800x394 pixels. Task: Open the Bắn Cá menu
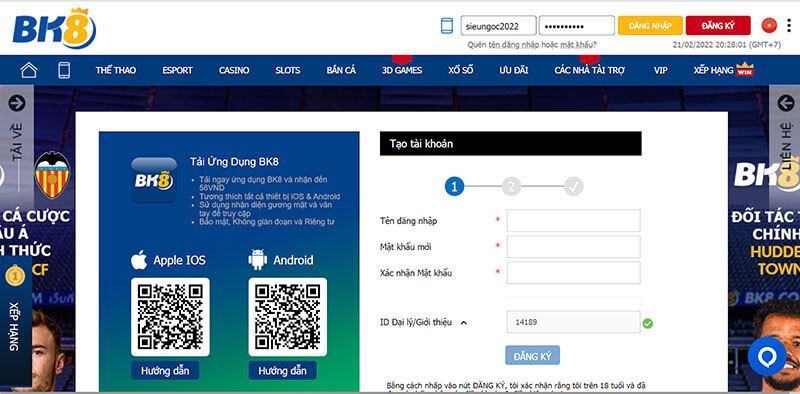[x=341, y=70]
